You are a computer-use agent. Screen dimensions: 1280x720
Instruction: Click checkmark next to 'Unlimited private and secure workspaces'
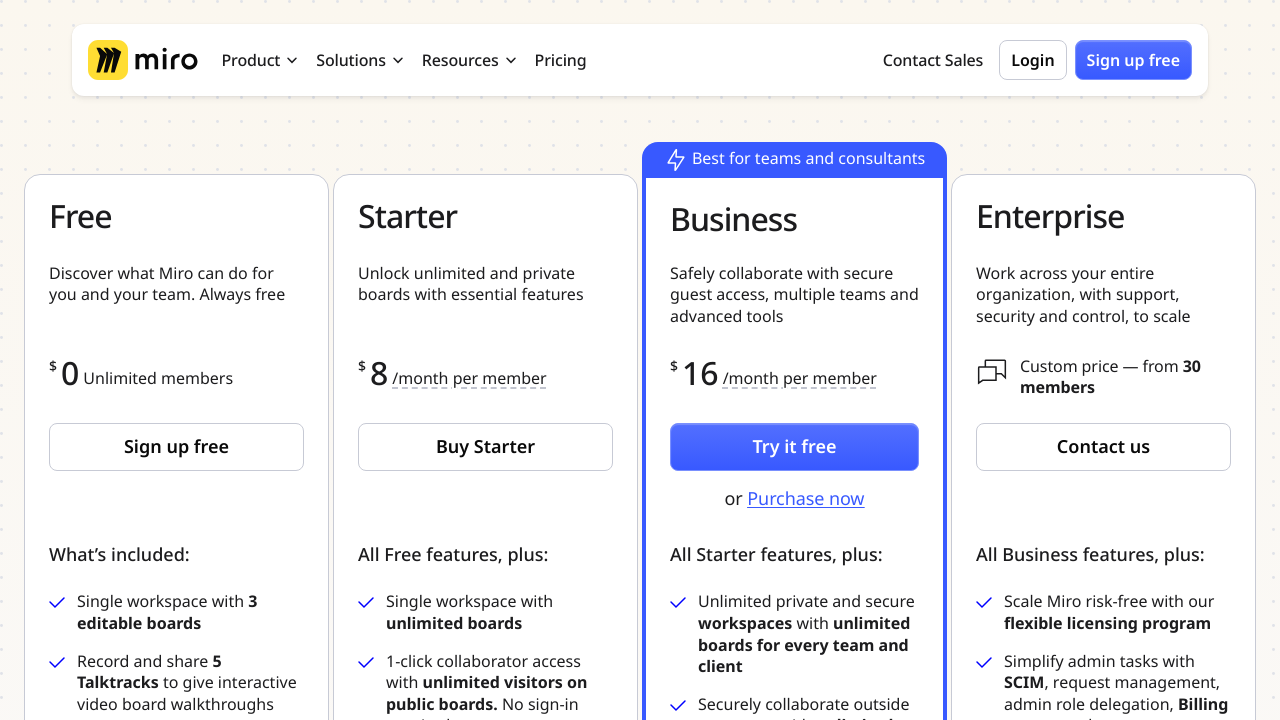coord(678,603)
